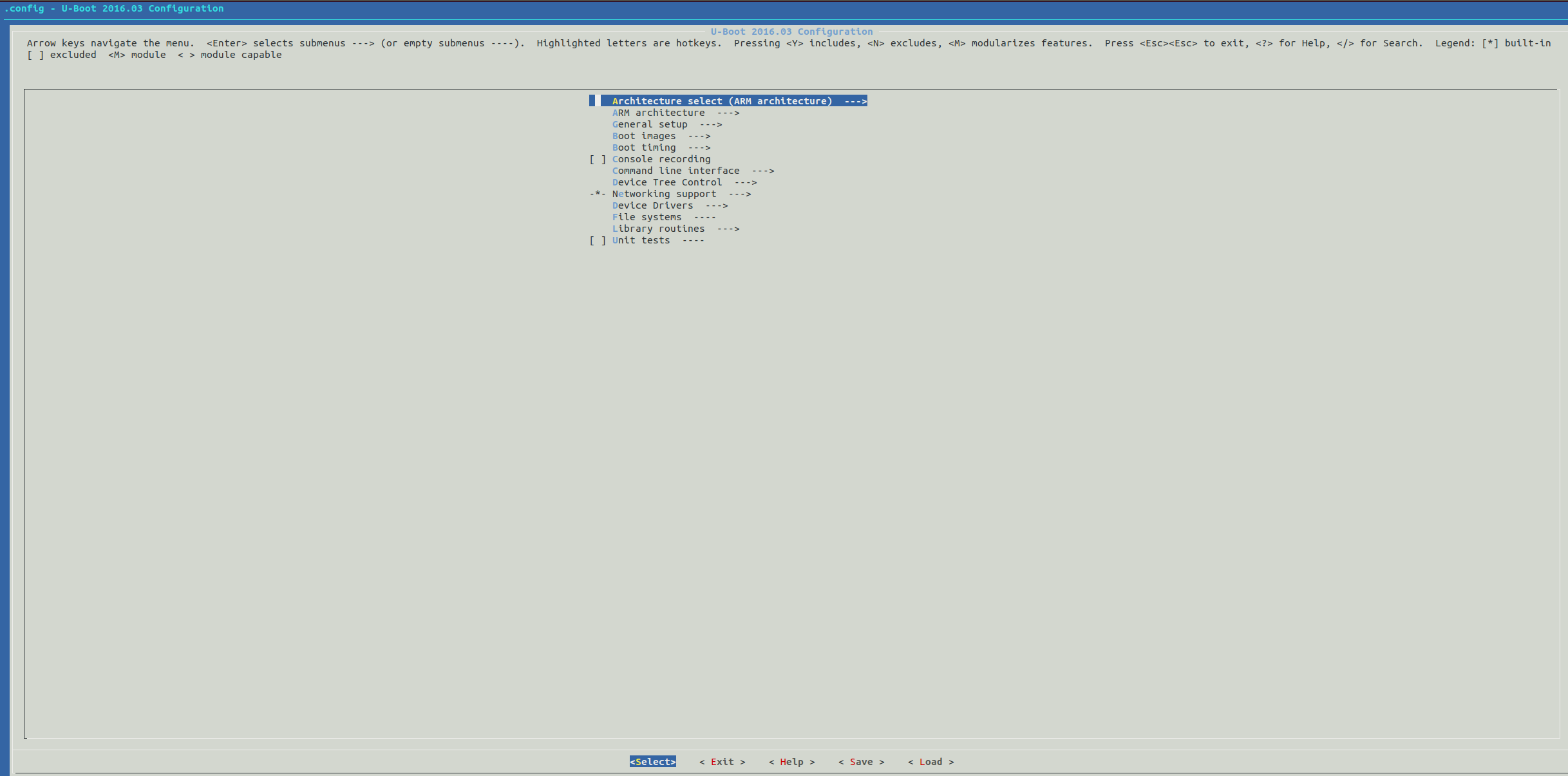The image size is (1568, 776).
Task: Expand General setup submenu arrow
Action: tap(711, 124)
